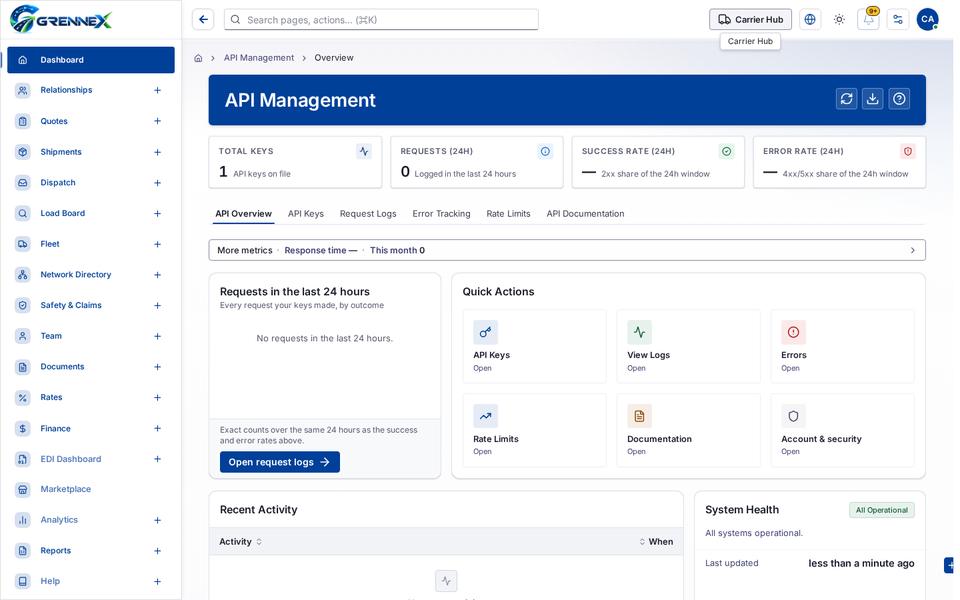Open the API Documentation tab

tap(585, 214)
